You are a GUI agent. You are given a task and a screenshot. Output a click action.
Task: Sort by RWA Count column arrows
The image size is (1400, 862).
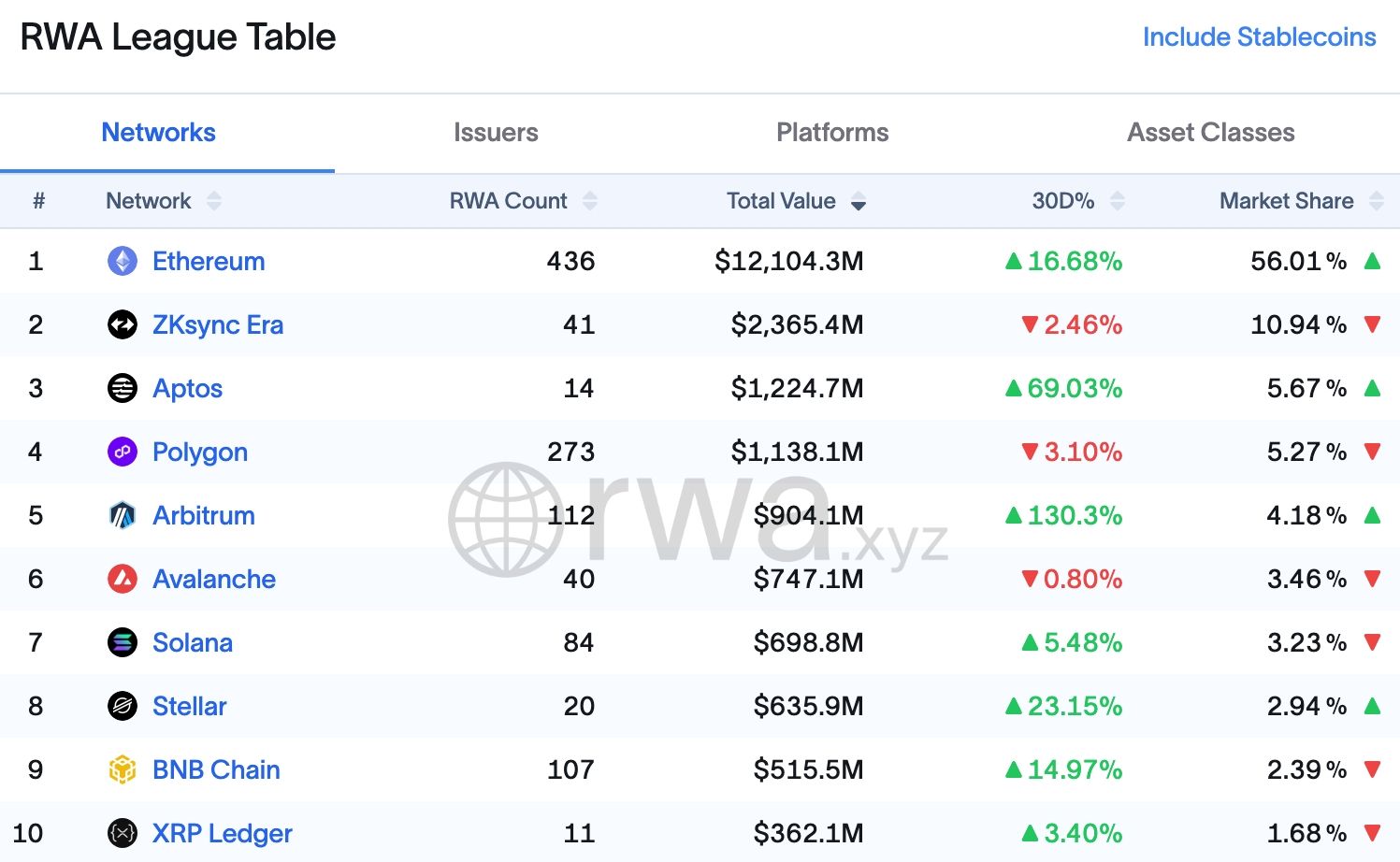click(589, 201)
